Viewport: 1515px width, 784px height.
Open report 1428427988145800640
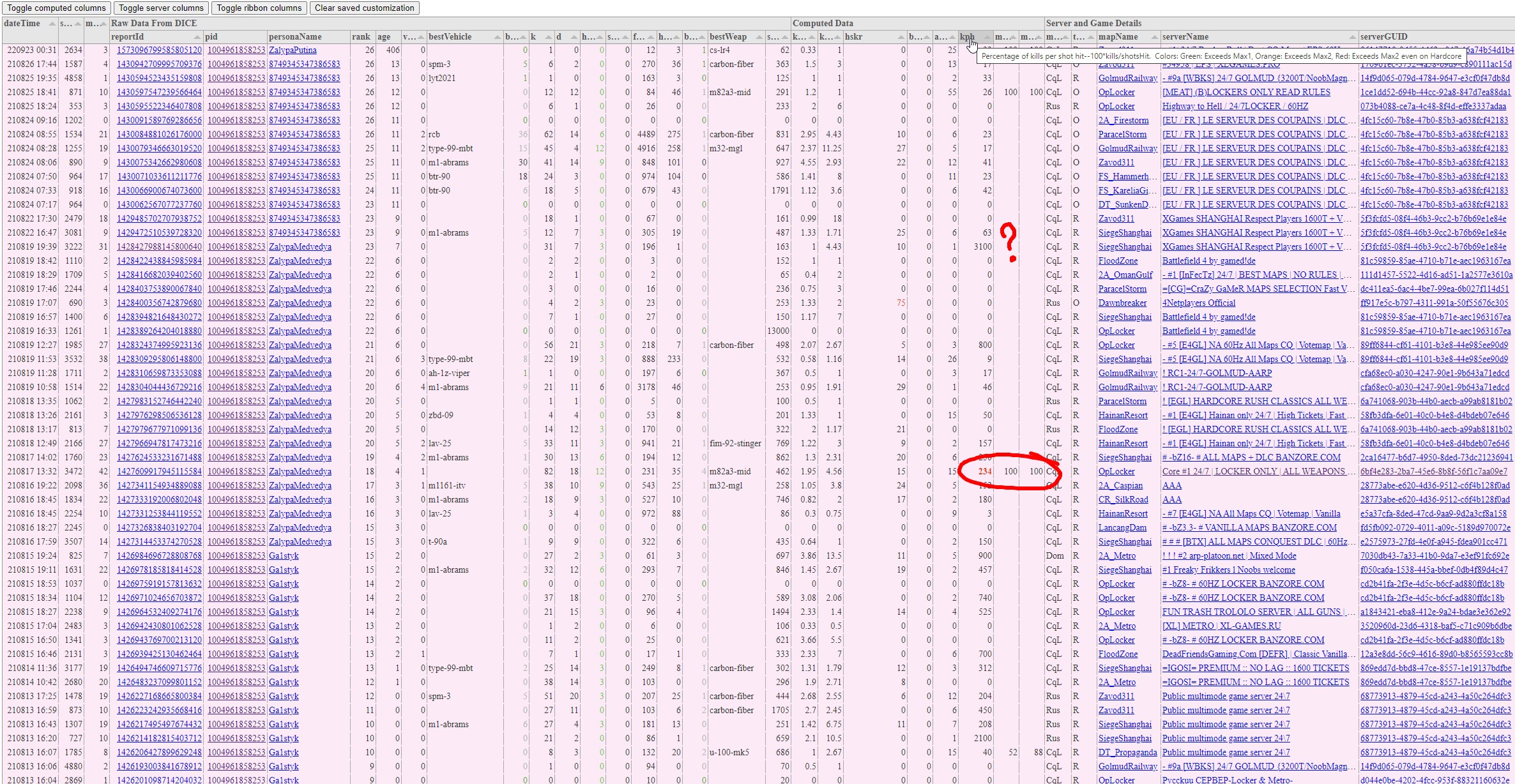[159, 247]
